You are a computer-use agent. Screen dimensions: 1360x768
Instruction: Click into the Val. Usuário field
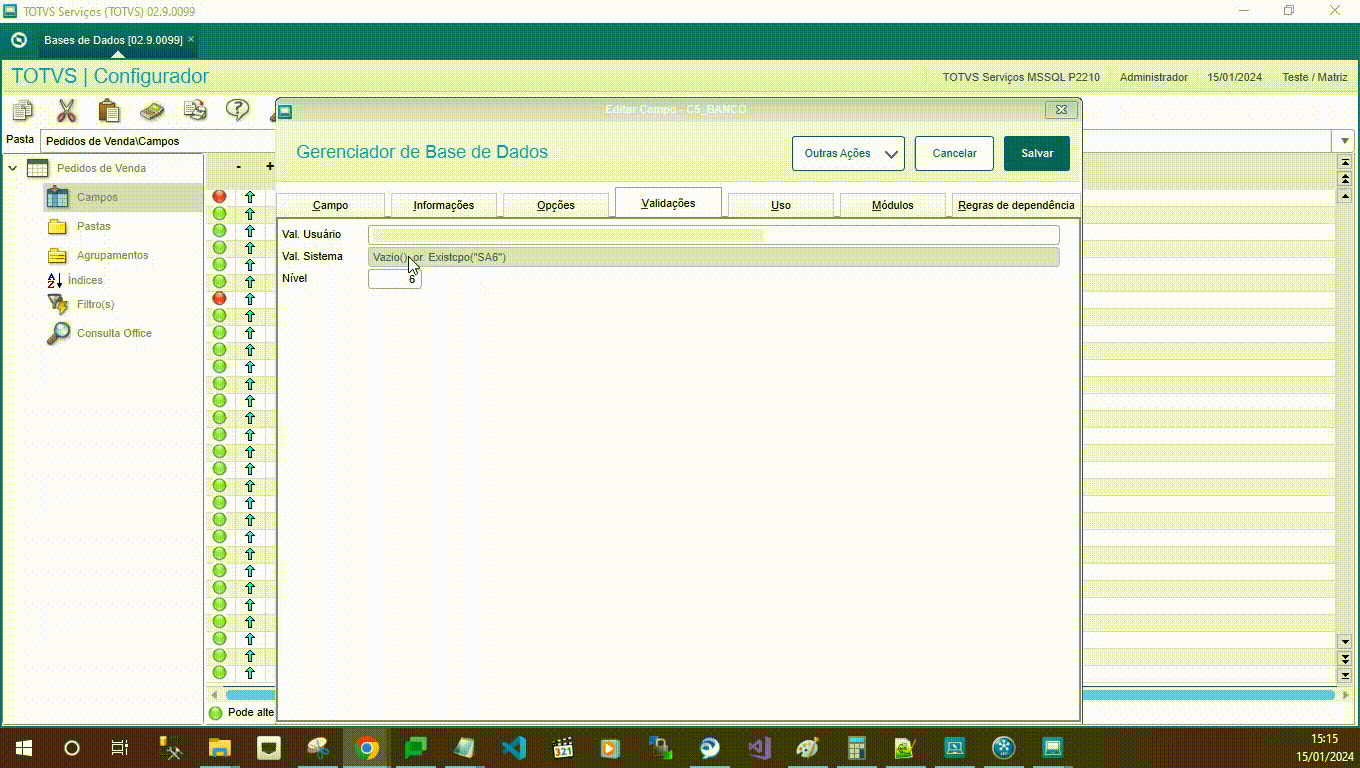[713, 235]
